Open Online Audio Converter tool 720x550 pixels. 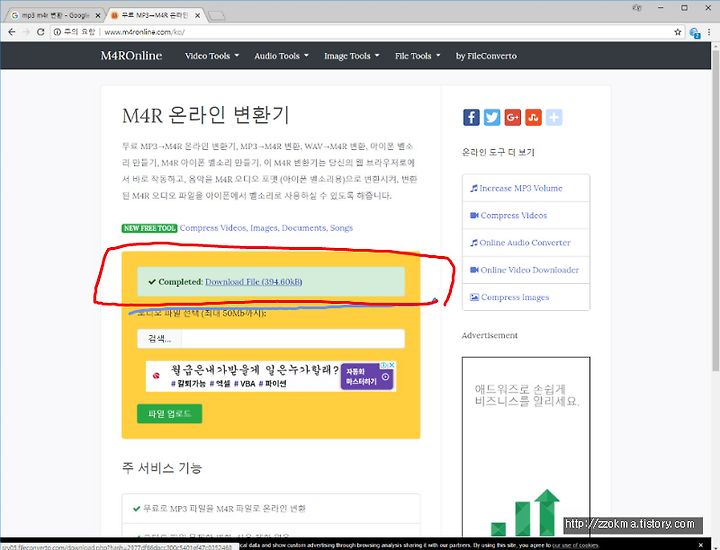526,242
